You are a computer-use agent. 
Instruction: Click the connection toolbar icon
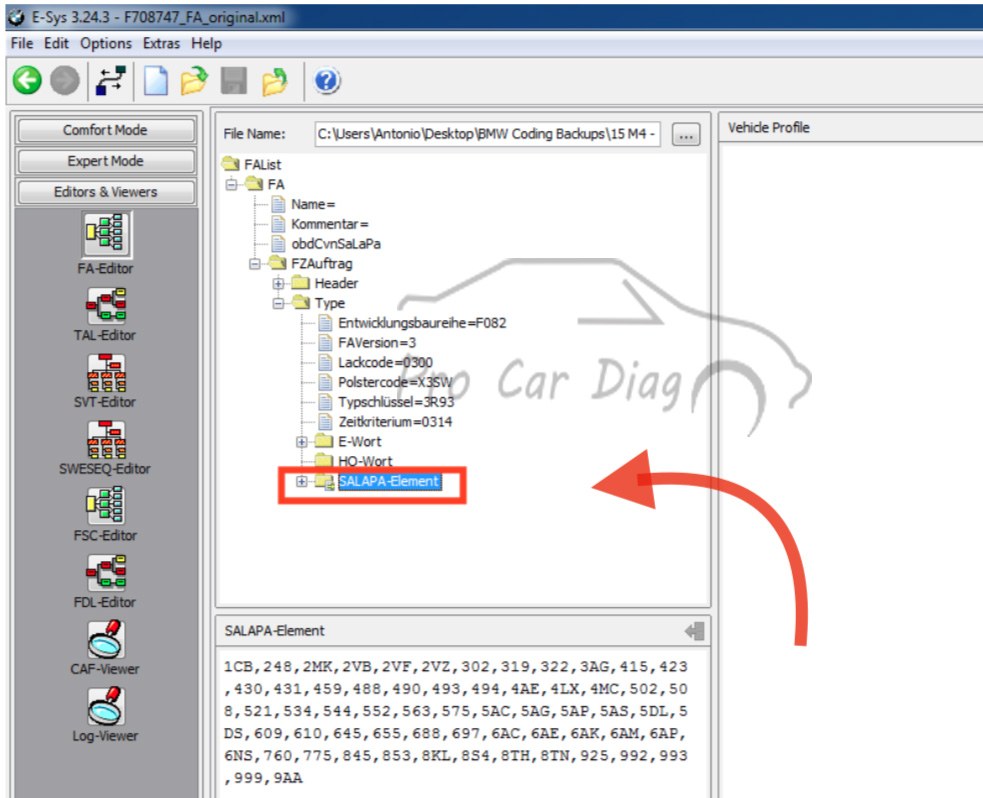click(111, 81)
